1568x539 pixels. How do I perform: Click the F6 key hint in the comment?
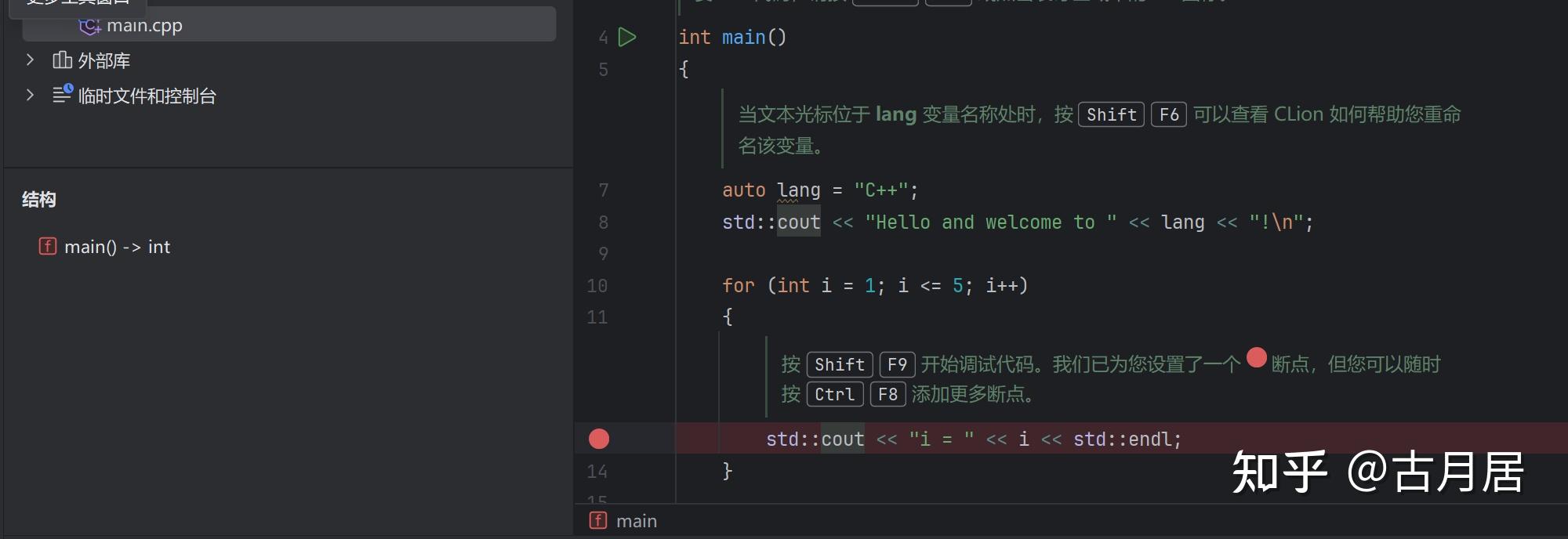[x=1168, y=114]
